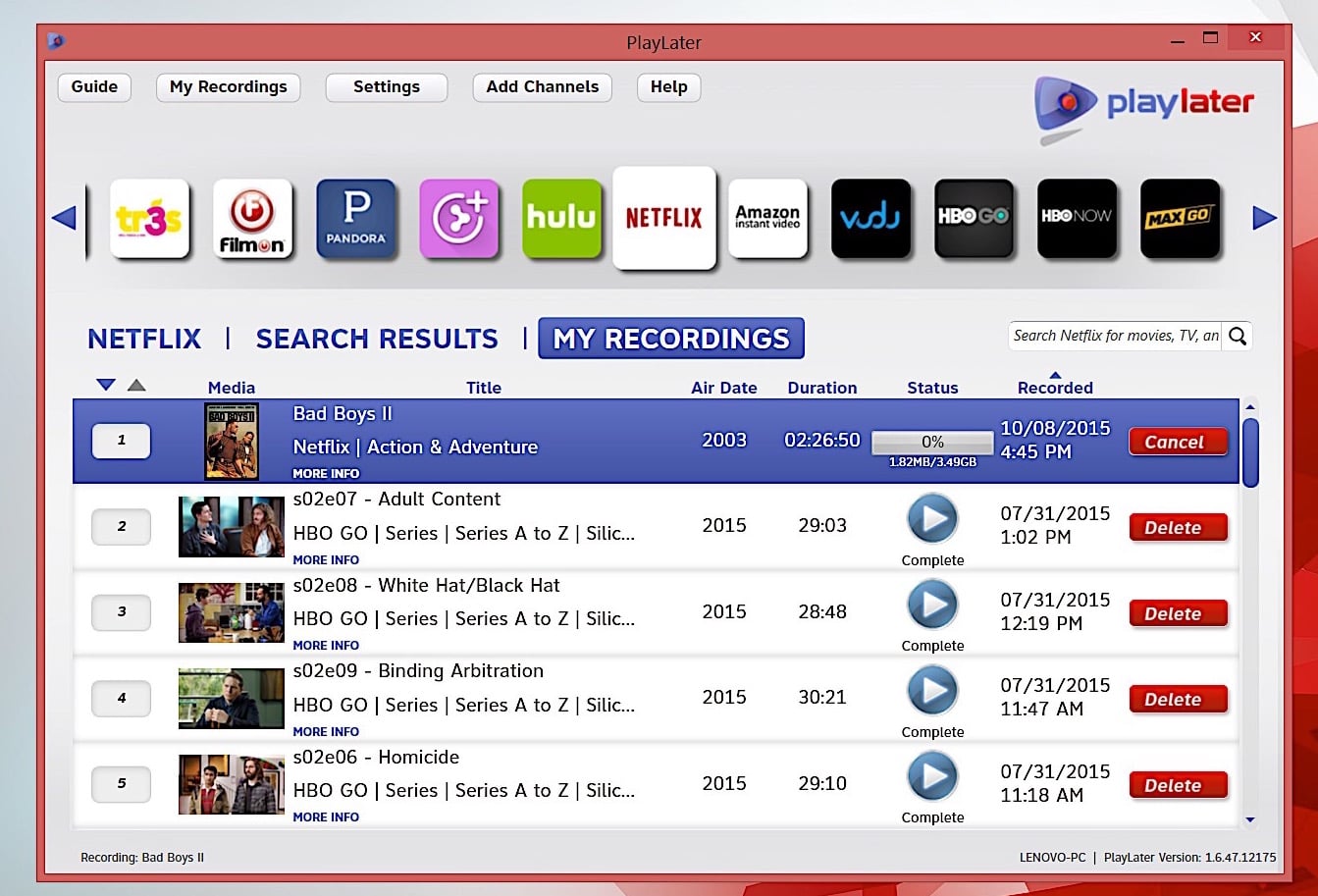Viewport: 1318px width, 896px height.
Task: Select the Hulu channel icon
Action: [561, 218]
